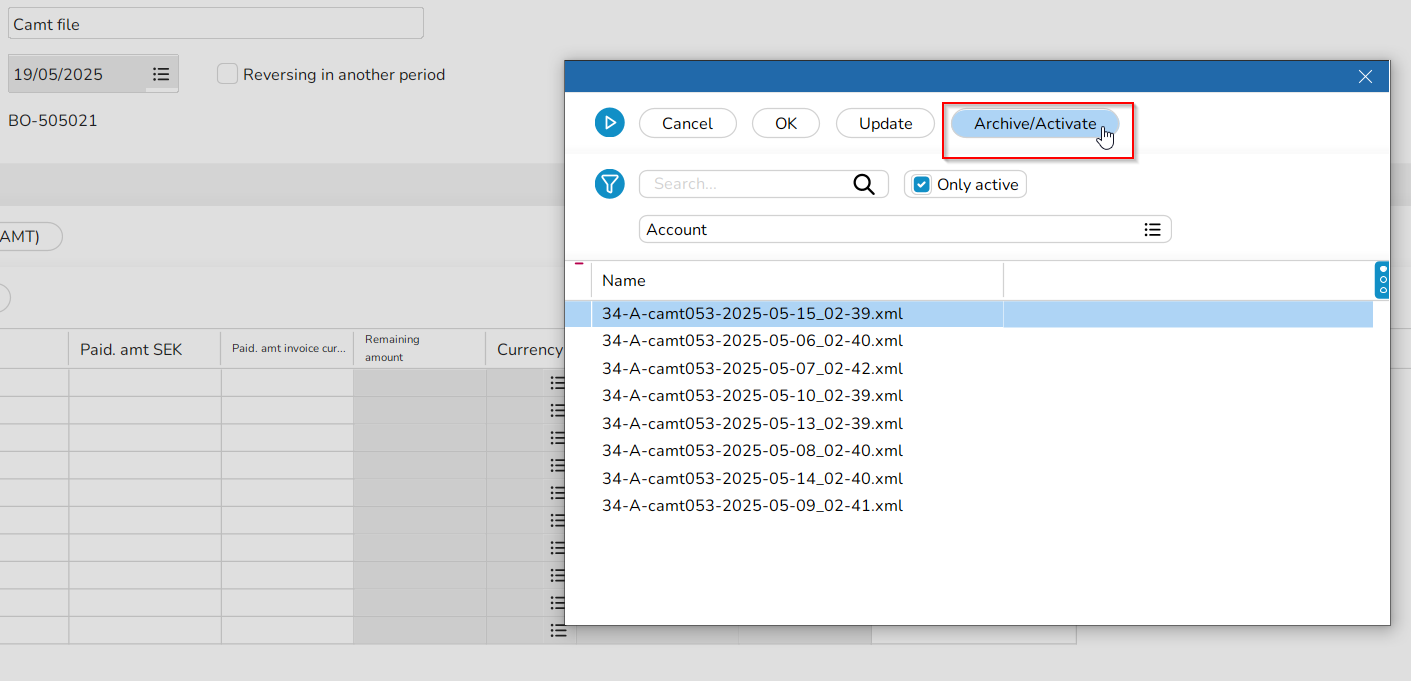This screenshot has height=681, width=1411.
Task: Click the column options dots icon
Action: (1382, 280)
